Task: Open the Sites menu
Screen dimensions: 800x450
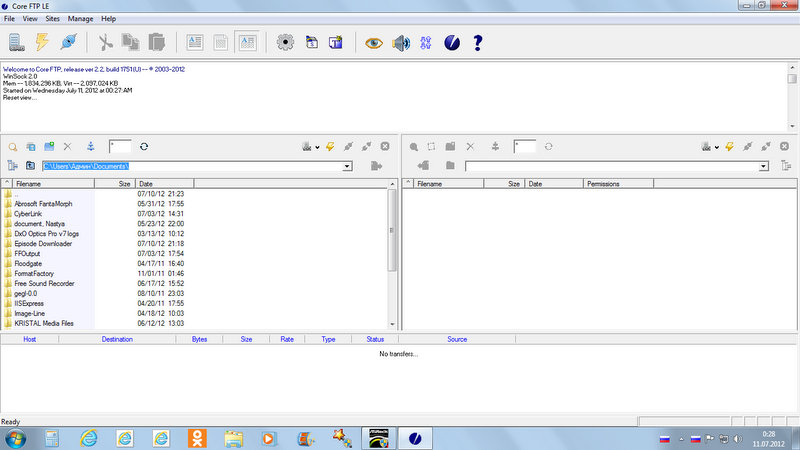Action: [53, 19]
